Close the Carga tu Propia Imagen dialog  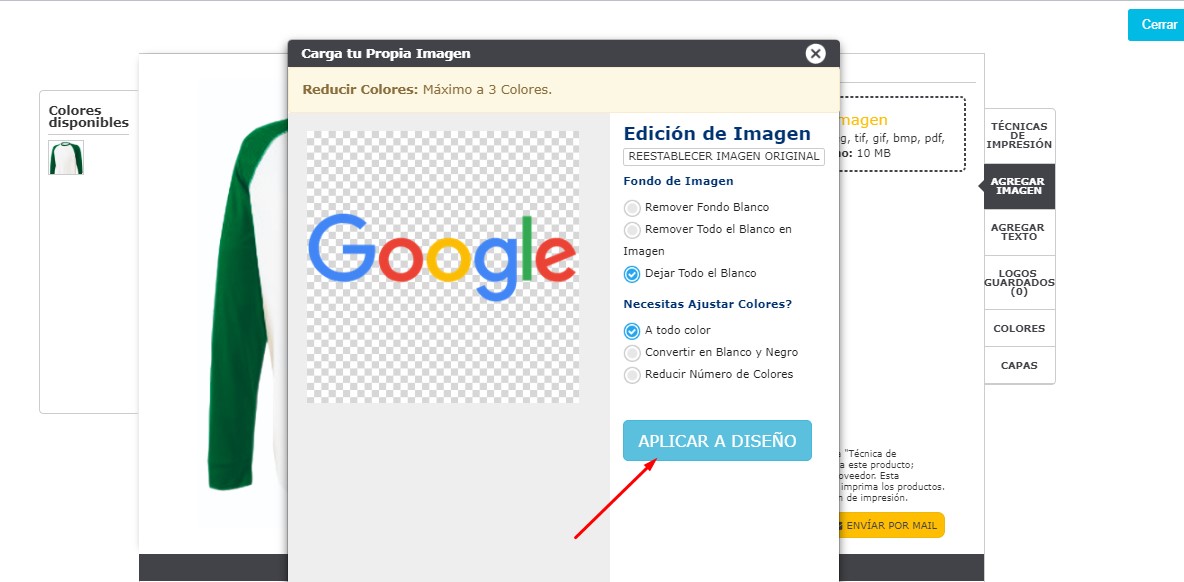[815, 54]
